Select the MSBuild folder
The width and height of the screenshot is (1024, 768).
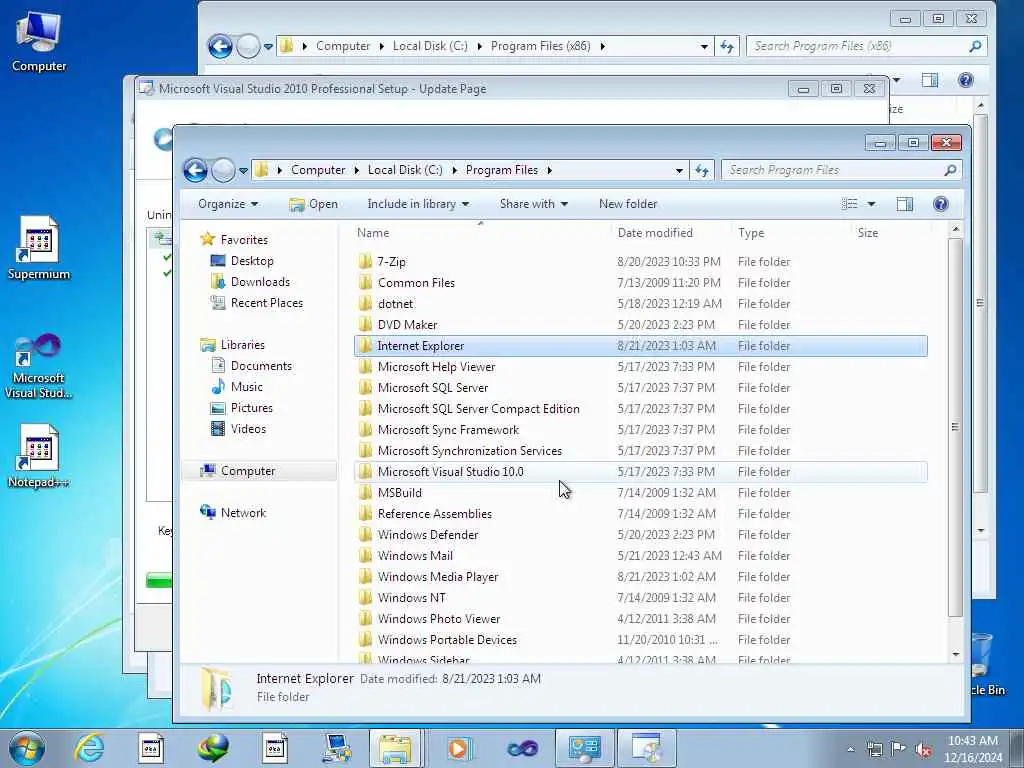[x=641, y=492]
